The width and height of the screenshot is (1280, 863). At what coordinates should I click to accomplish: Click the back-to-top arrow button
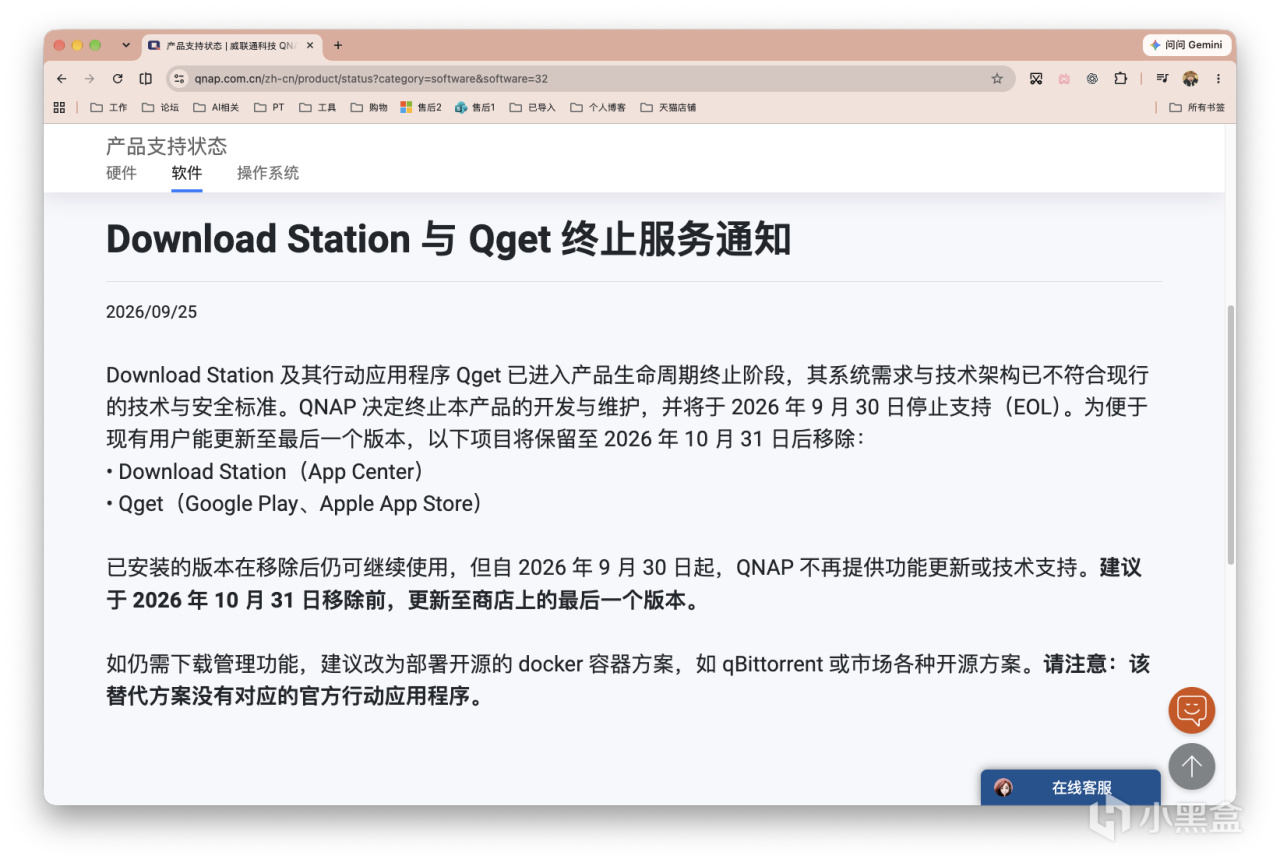(1192, 767)
